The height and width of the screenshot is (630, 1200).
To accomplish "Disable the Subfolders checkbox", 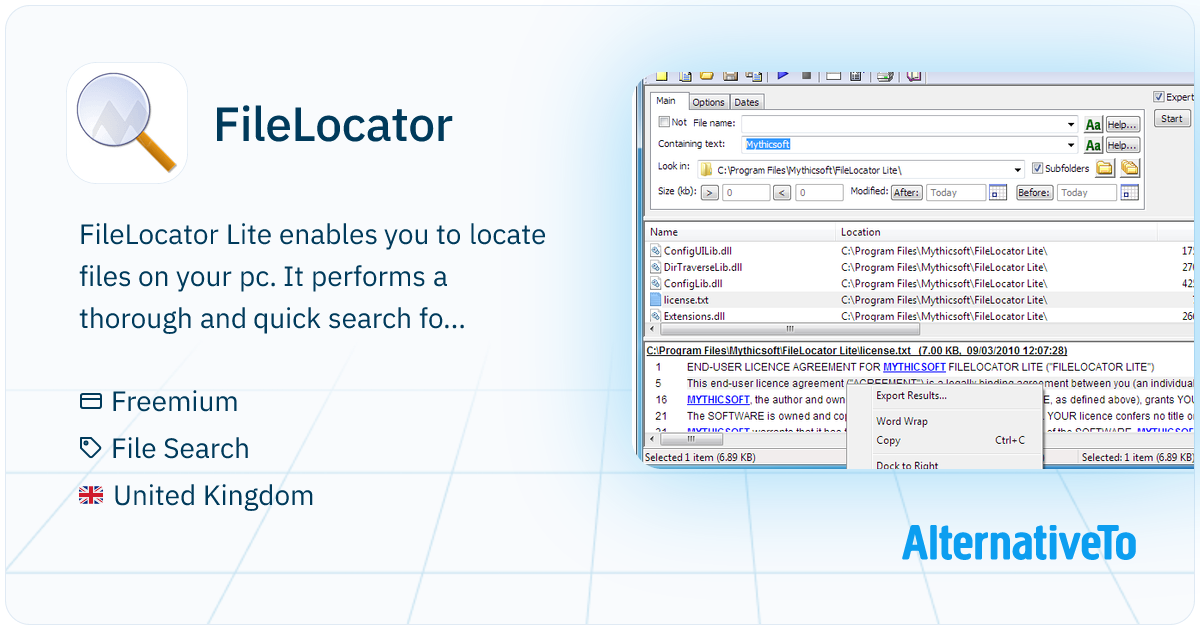I will click(1037, 168).
